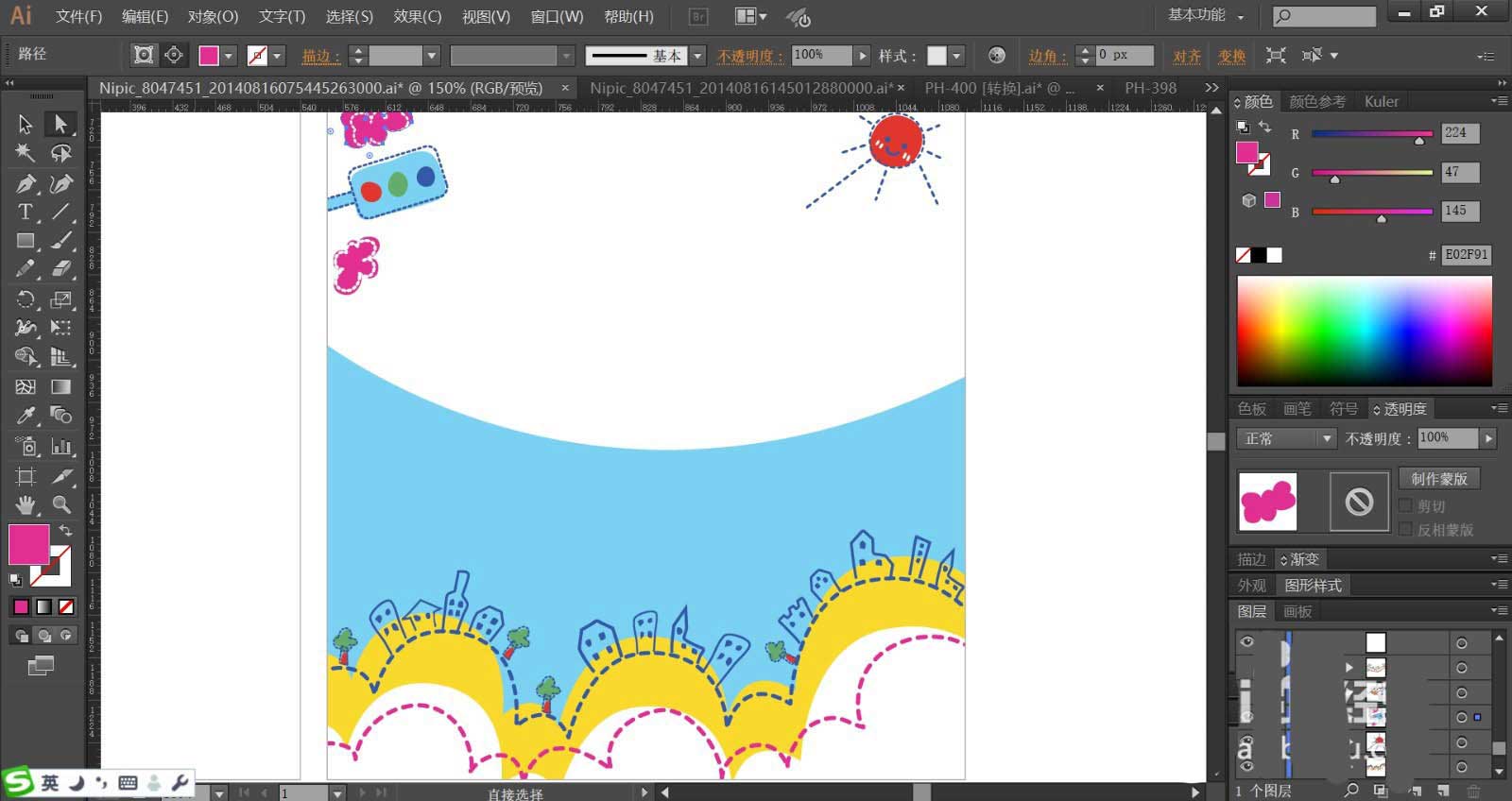Image resolution: width=1512 pixels, height=801 pixels.
Task: Show hidden document tabs with >> arrow
Action: coord(1211,88)
